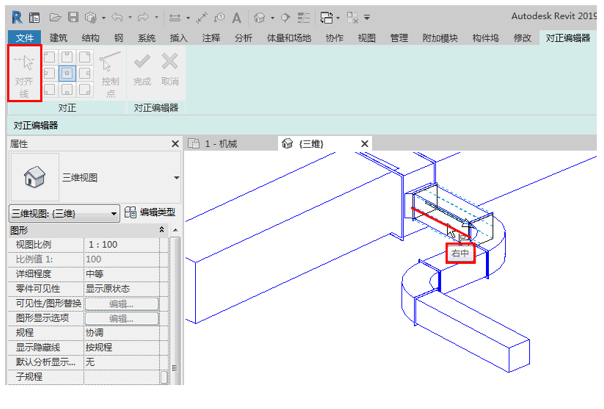Open the sync dropdown arrow in toolbar

pos(104,18)
